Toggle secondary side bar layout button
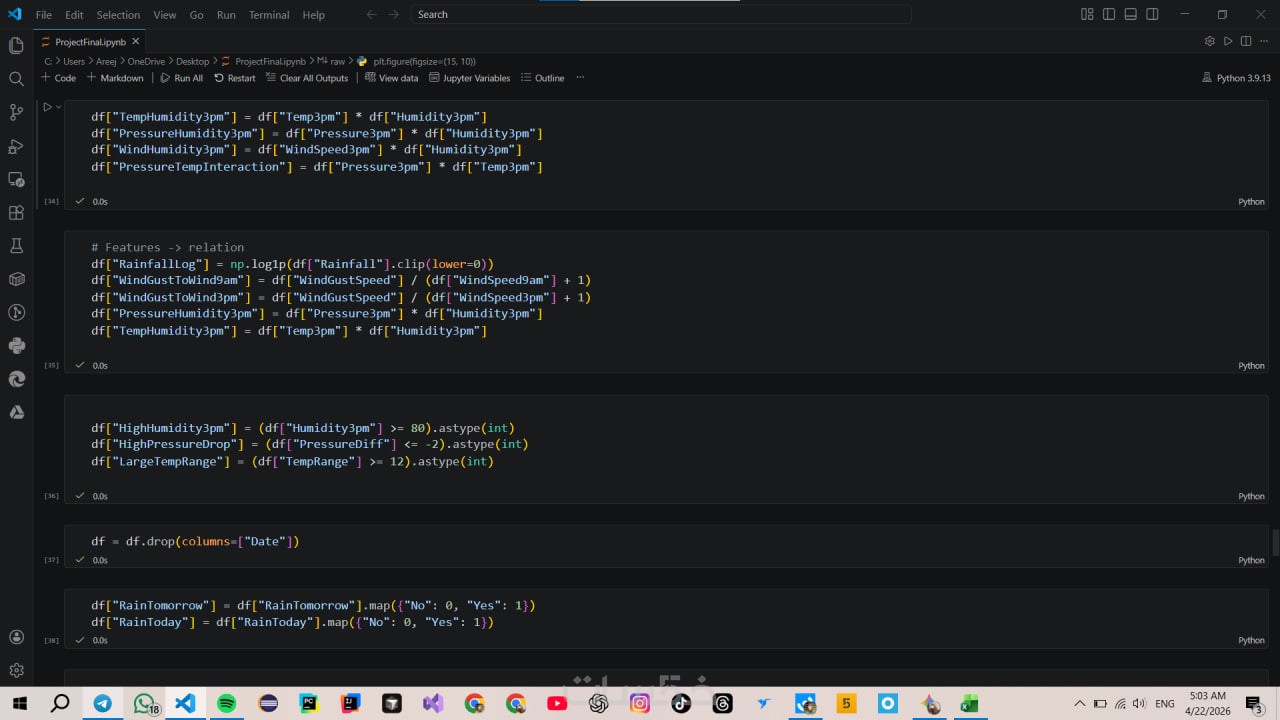 coord(1153,14)
